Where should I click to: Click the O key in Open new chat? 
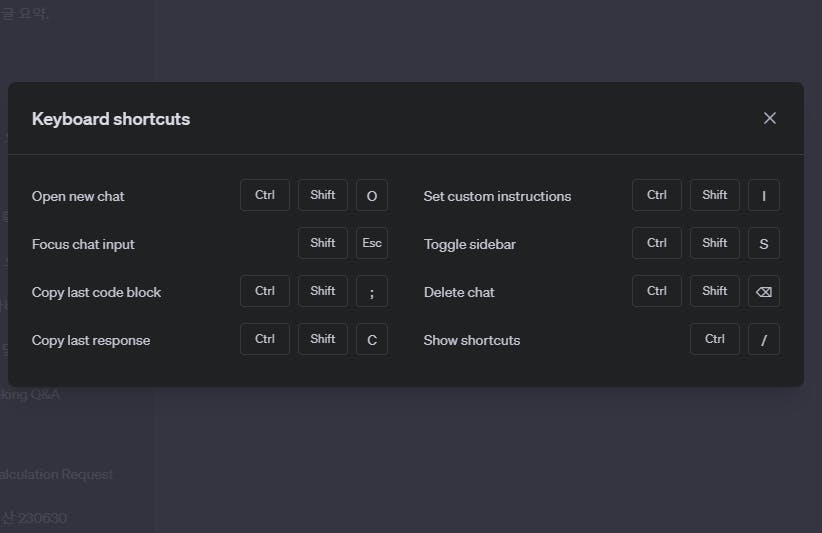(x=372, y=196)
